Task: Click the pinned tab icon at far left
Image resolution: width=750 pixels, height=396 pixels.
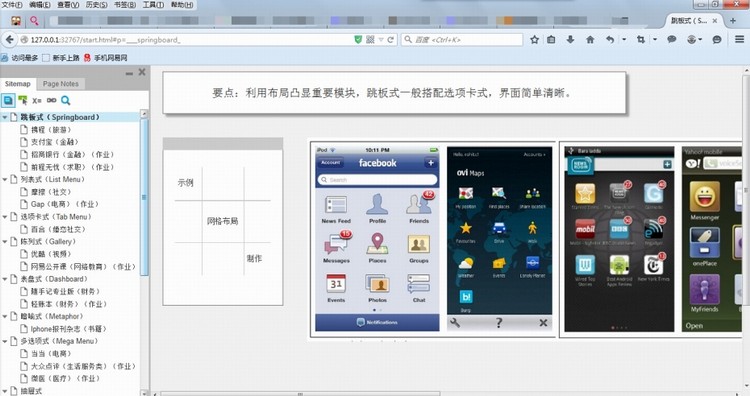Action: click(16, 21)
